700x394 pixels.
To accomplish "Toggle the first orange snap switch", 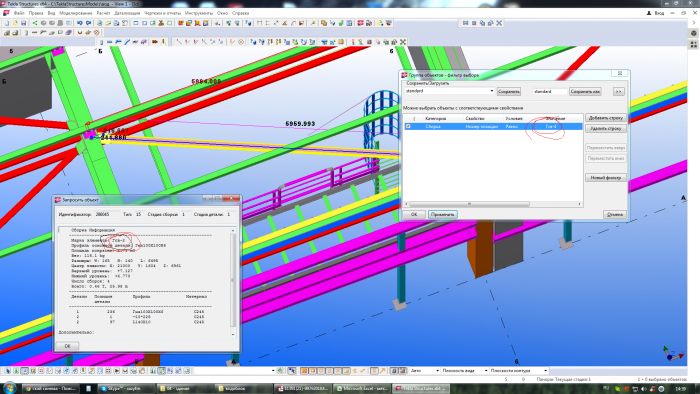I will click(304, 371).
